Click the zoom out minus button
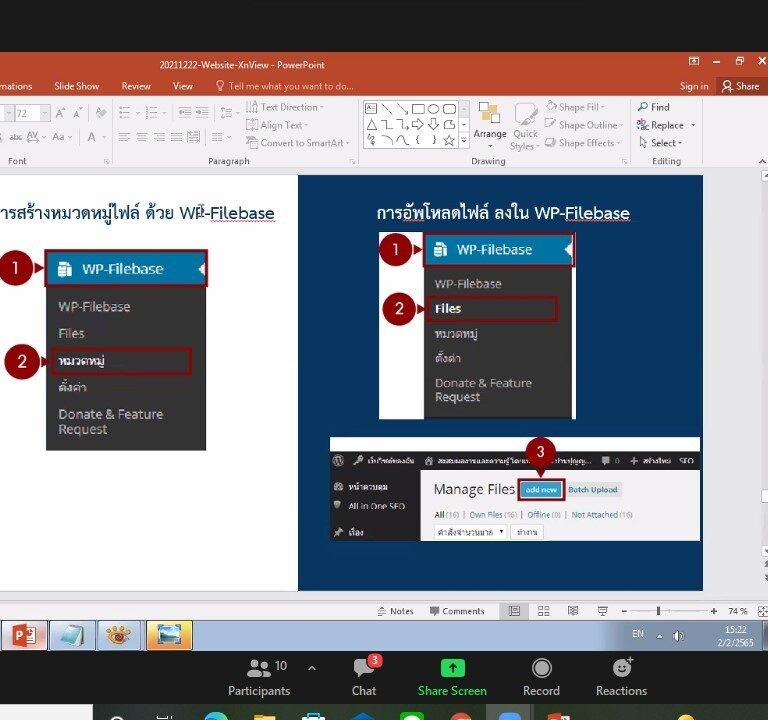Screen dimensions: 768x720 624,611
